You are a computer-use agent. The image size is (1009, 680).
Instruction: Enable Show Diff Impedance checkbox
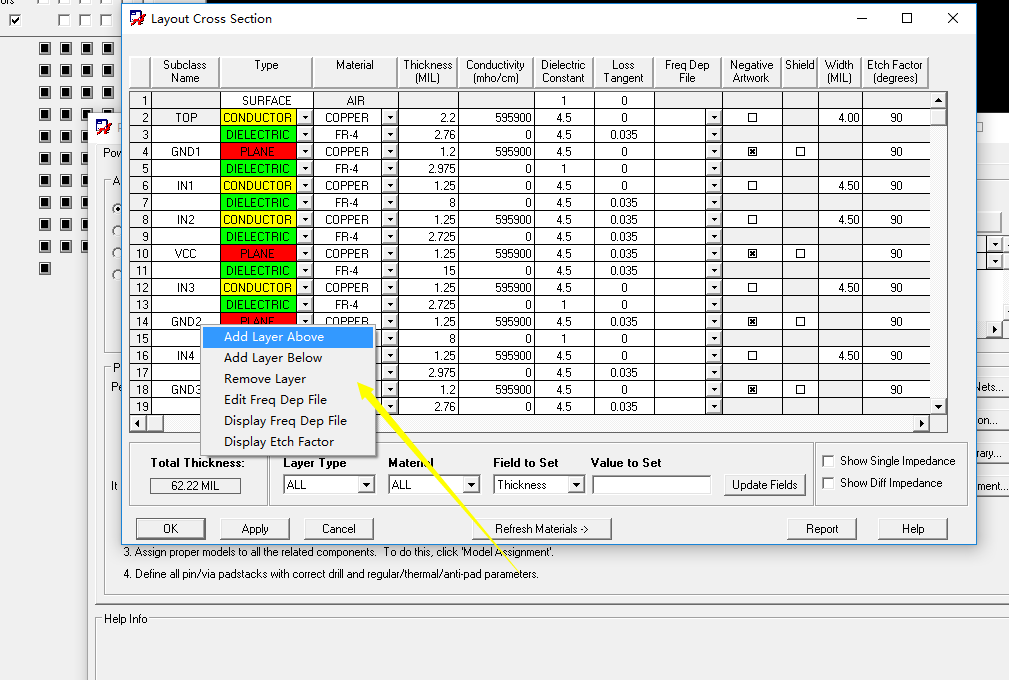(x=828, y=483)
